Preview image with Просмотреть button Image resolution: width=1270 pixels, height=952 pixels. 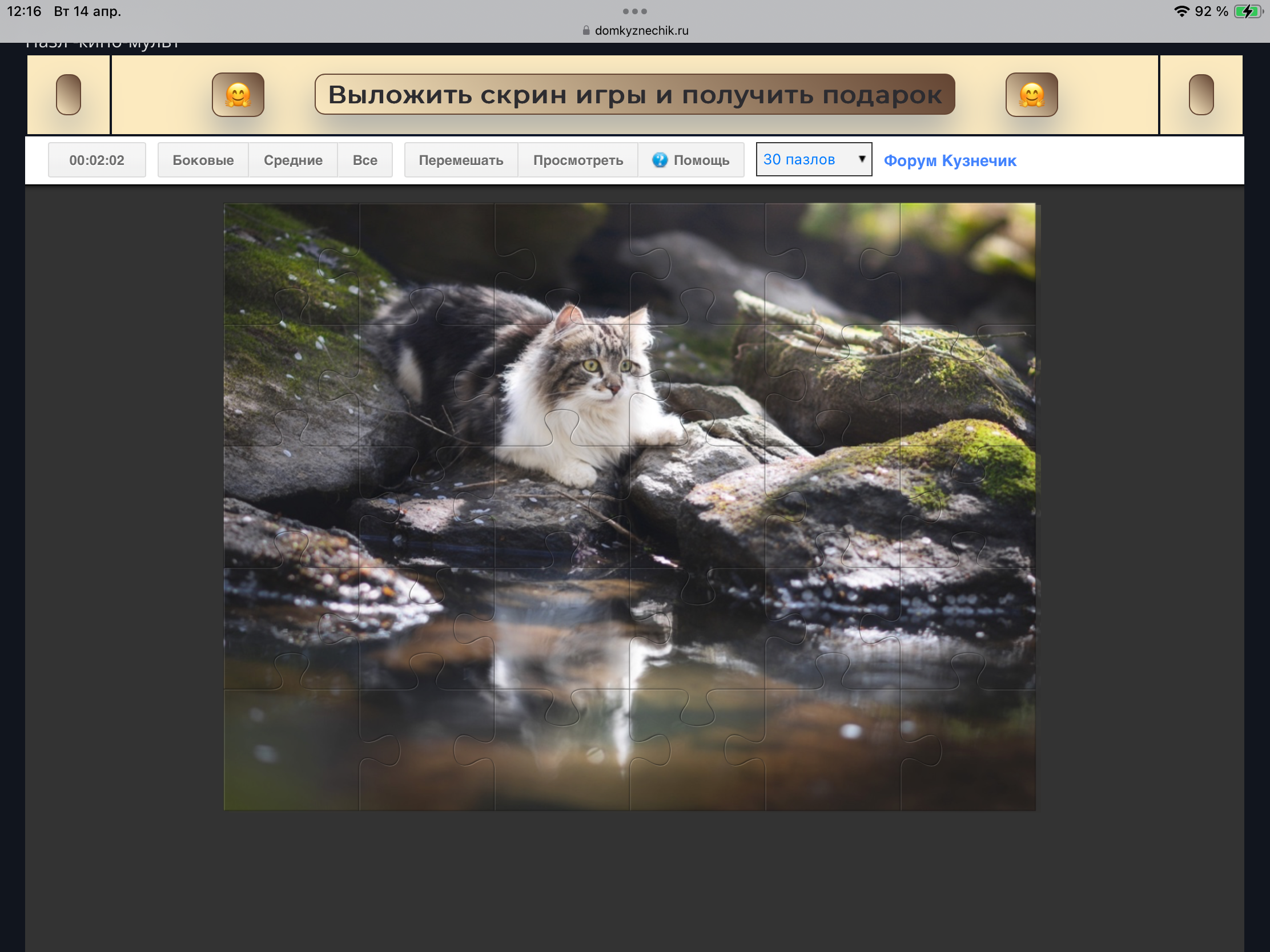577,160
